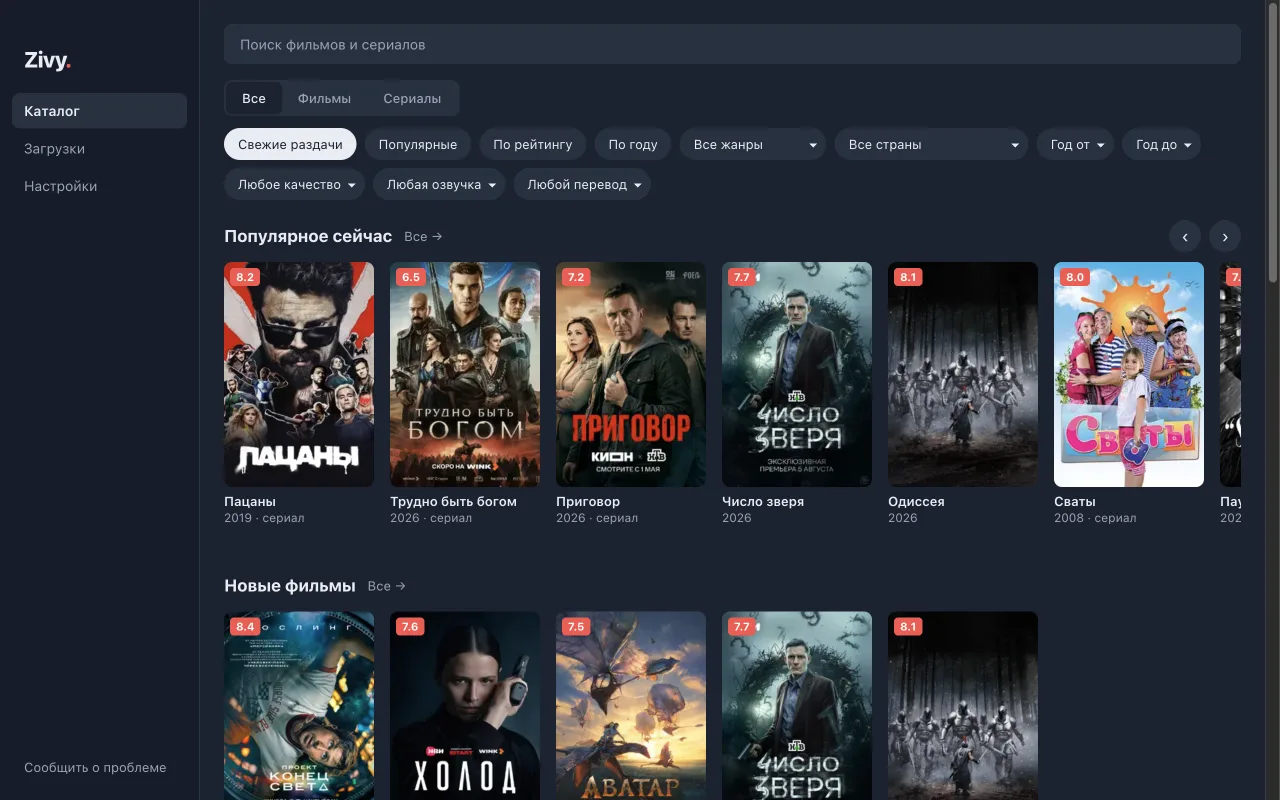Switch to the Фильмы tab
Viewport: 1280px width, 800px height.
coord(324,98)
